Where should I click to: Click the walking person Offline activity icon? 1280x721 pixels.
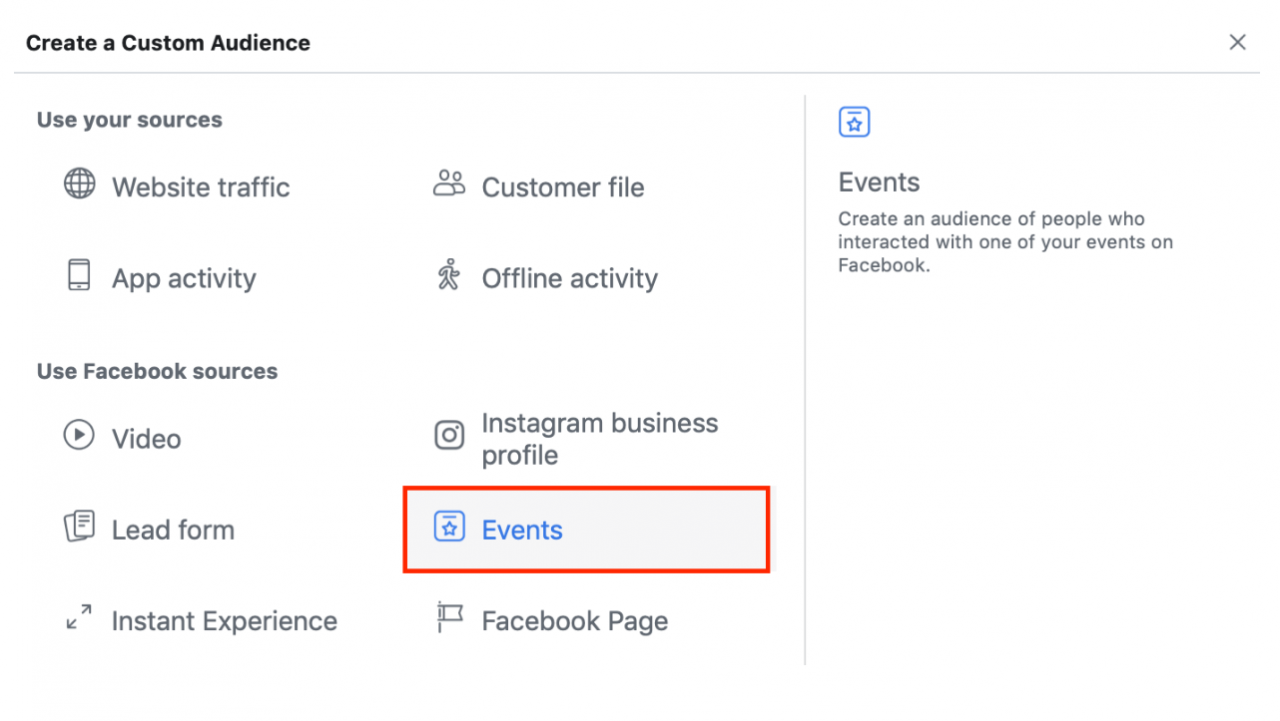click(449, 275)
